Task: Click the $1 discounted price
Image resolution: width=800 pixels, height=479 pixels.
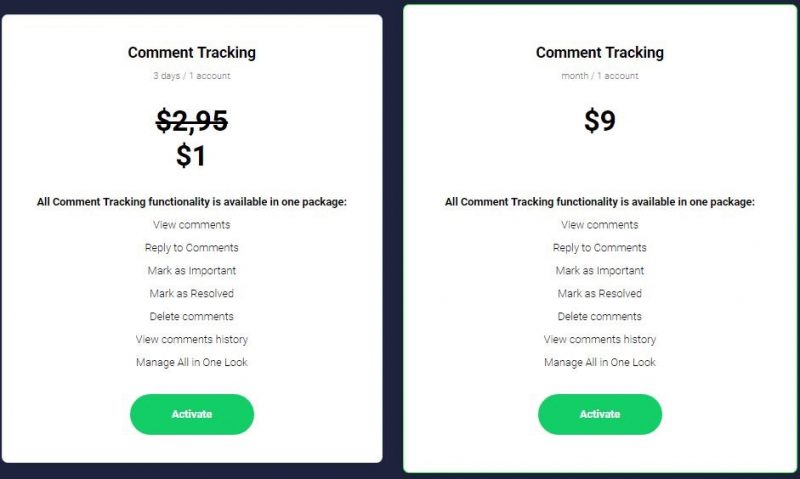Action: click(191, 156)
